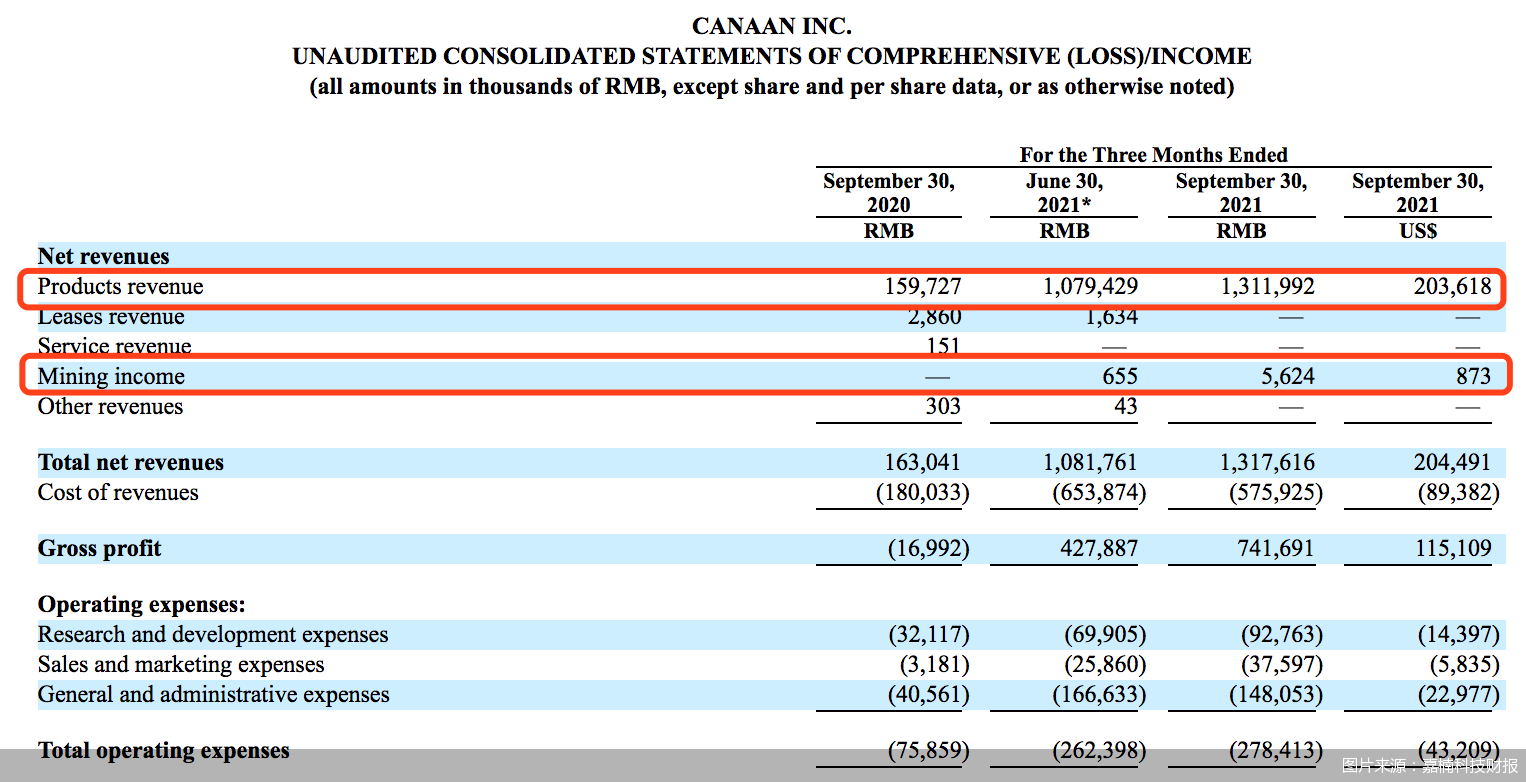
Task: Click the Total net revenues value "204,491"
Action: pos(1453,463)
